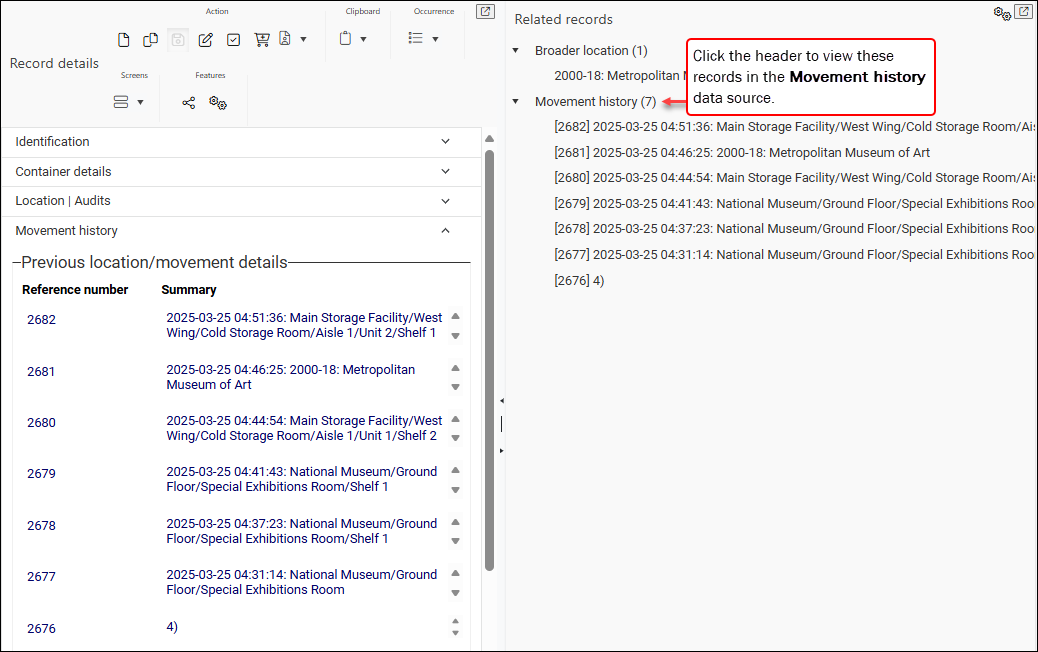Open reference number 2679 link
The image size is (1038, 652).
point(41,473)
